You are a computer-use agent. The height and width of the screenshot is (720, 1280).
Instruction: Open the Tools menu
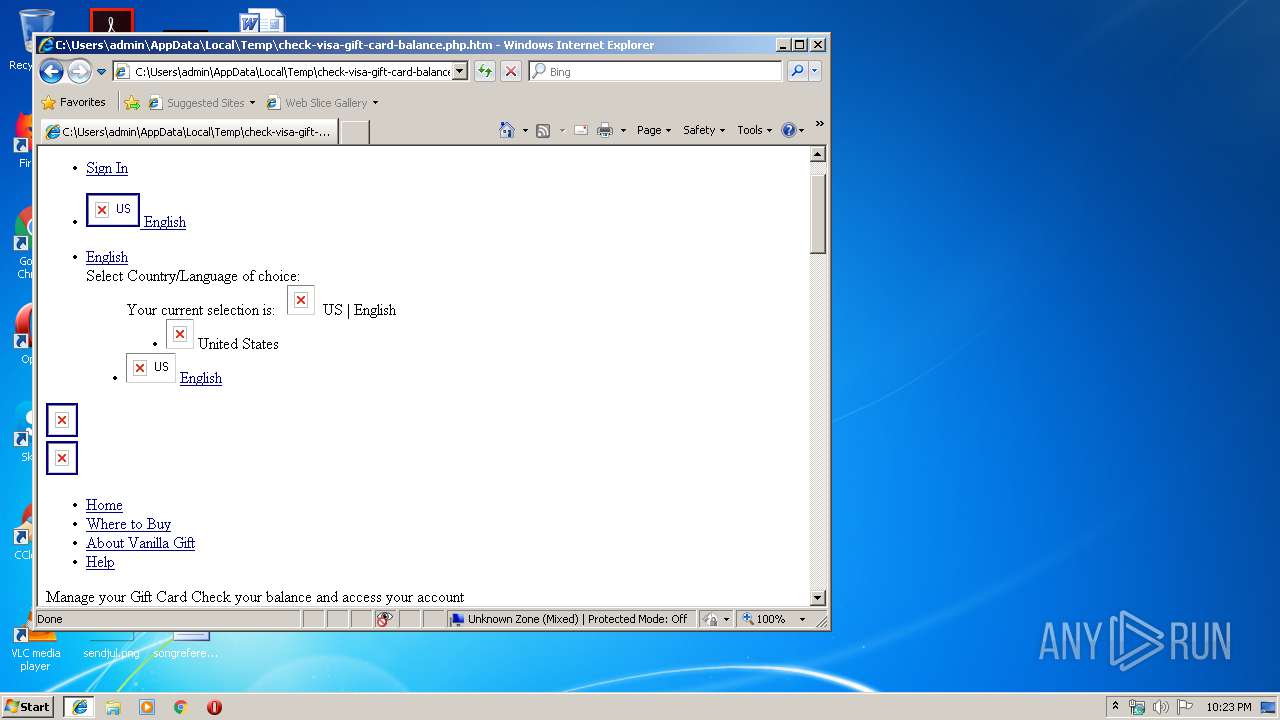click(x=754, y=130)
